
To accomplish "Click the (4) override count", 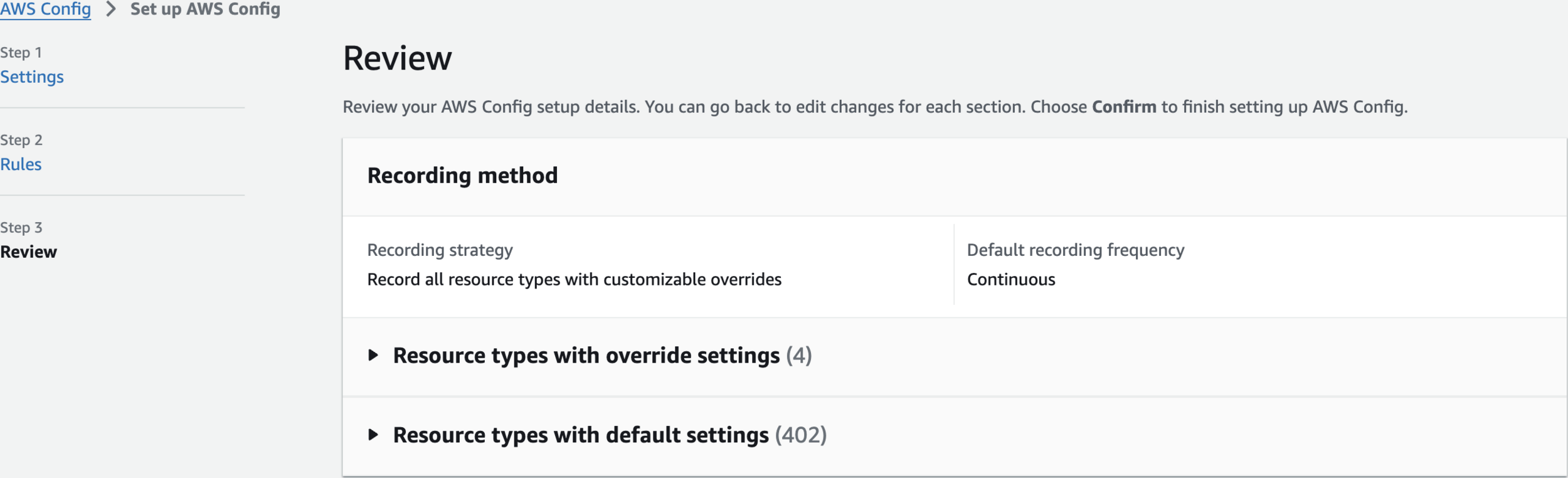I will coord(798,356).
